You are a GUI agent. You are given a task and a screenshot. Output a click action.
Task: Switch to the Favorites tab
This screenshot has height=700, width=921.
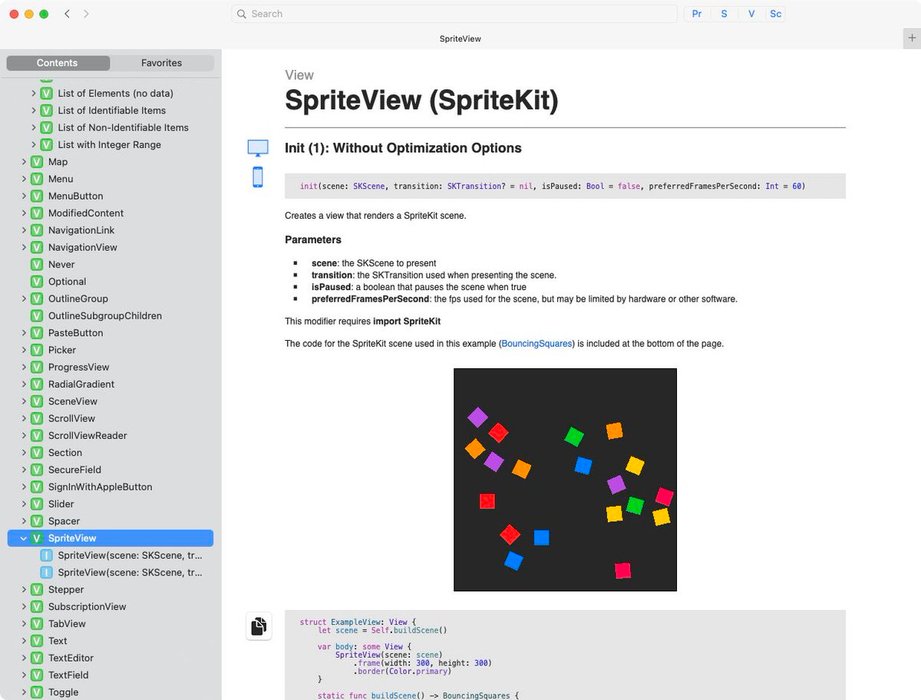click(161, 62)
